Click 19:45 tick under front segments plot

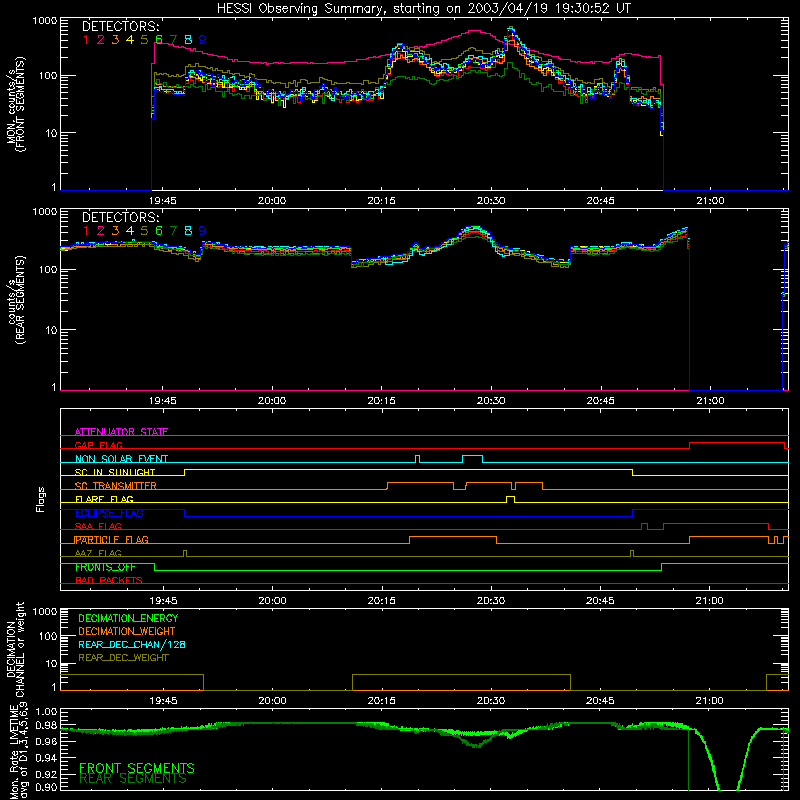pyautogui.click(x=163, y=201)
